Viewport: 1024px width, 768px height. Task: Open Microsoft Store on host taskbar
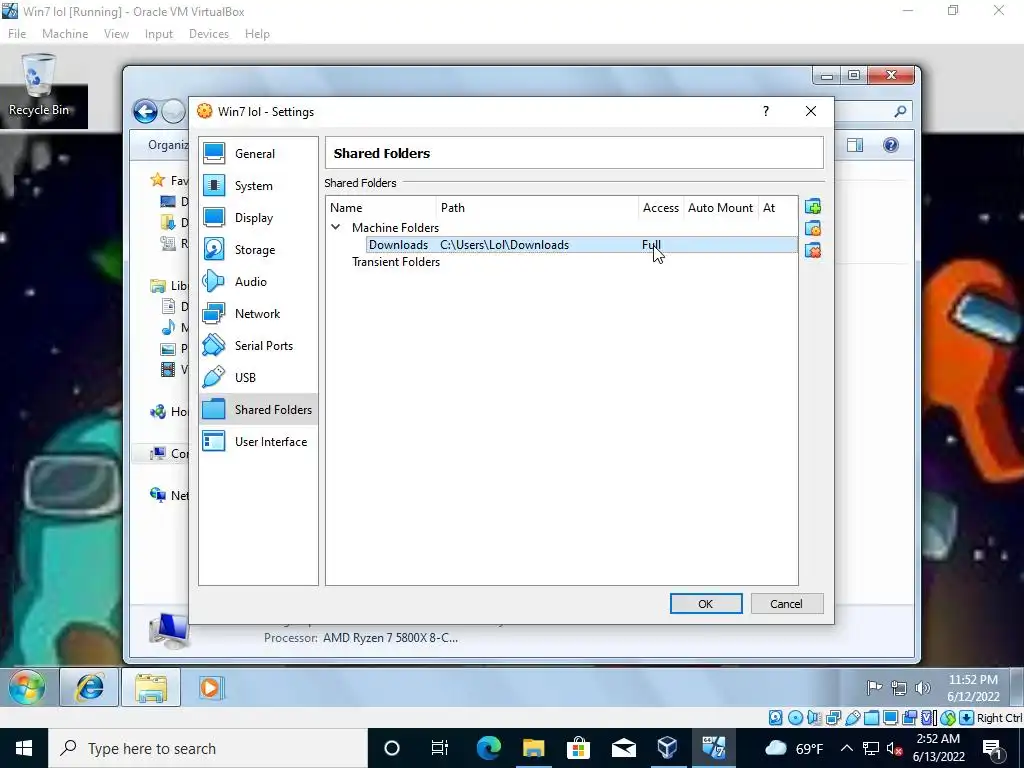pos(578,748)
